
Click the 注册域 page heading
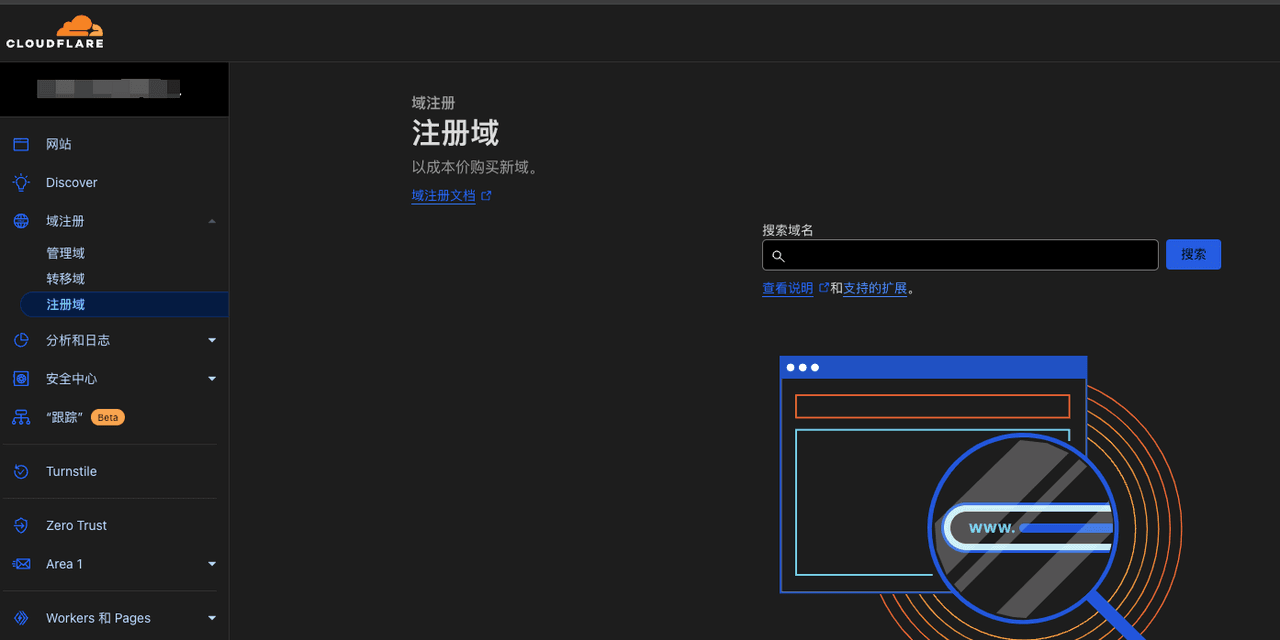pyautogui.click(x=455, y=133)
